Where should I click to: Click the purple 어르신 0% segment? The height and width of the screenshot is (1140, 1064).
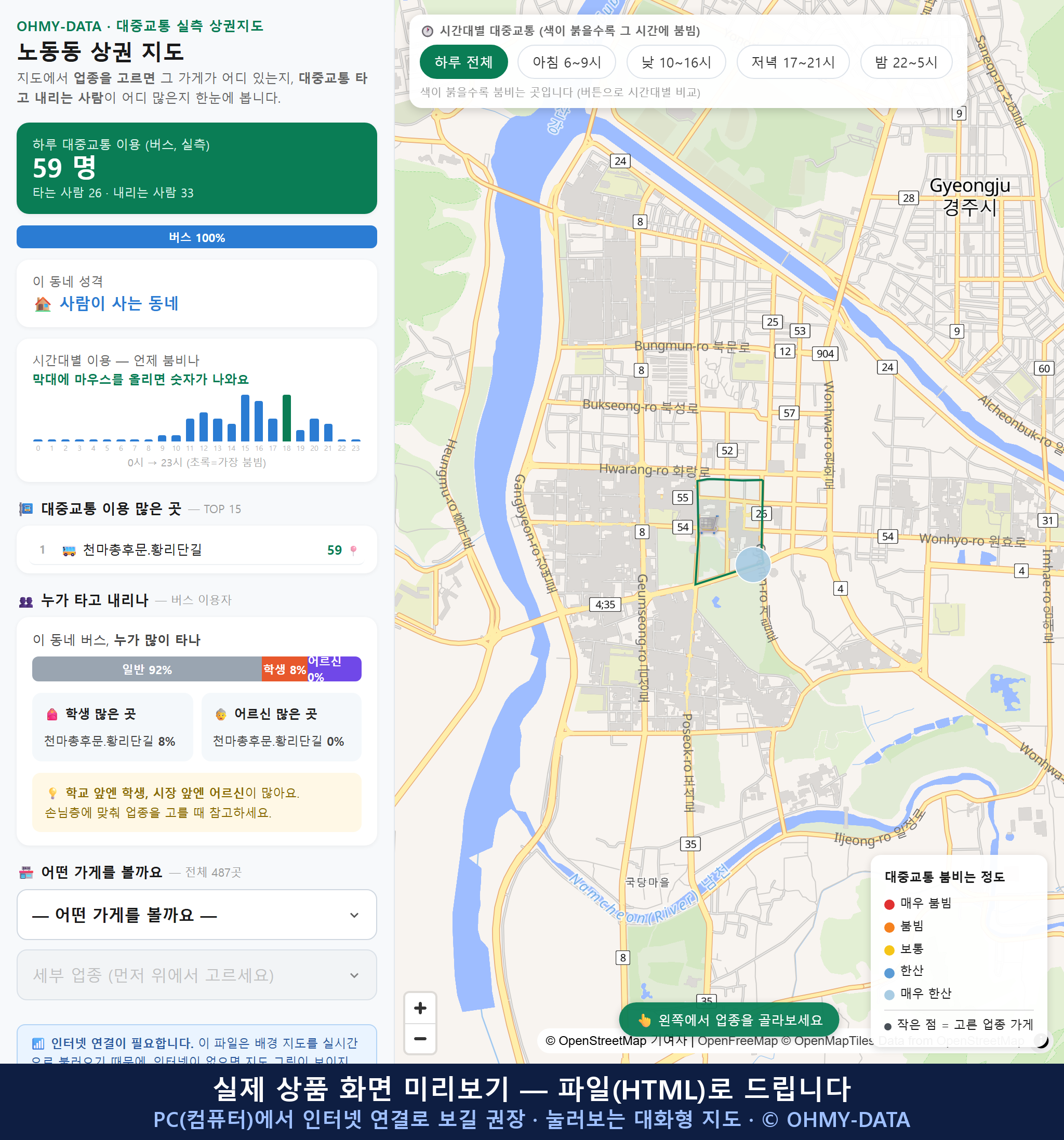335,669
